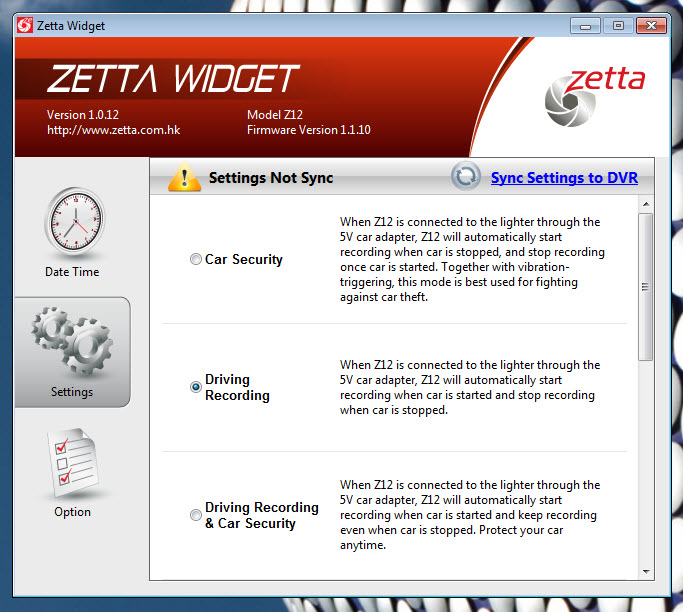Click the scrollbar down arrow
This screenshot has width=683, height=612.
pyautogui.click(x=646, y=571)
